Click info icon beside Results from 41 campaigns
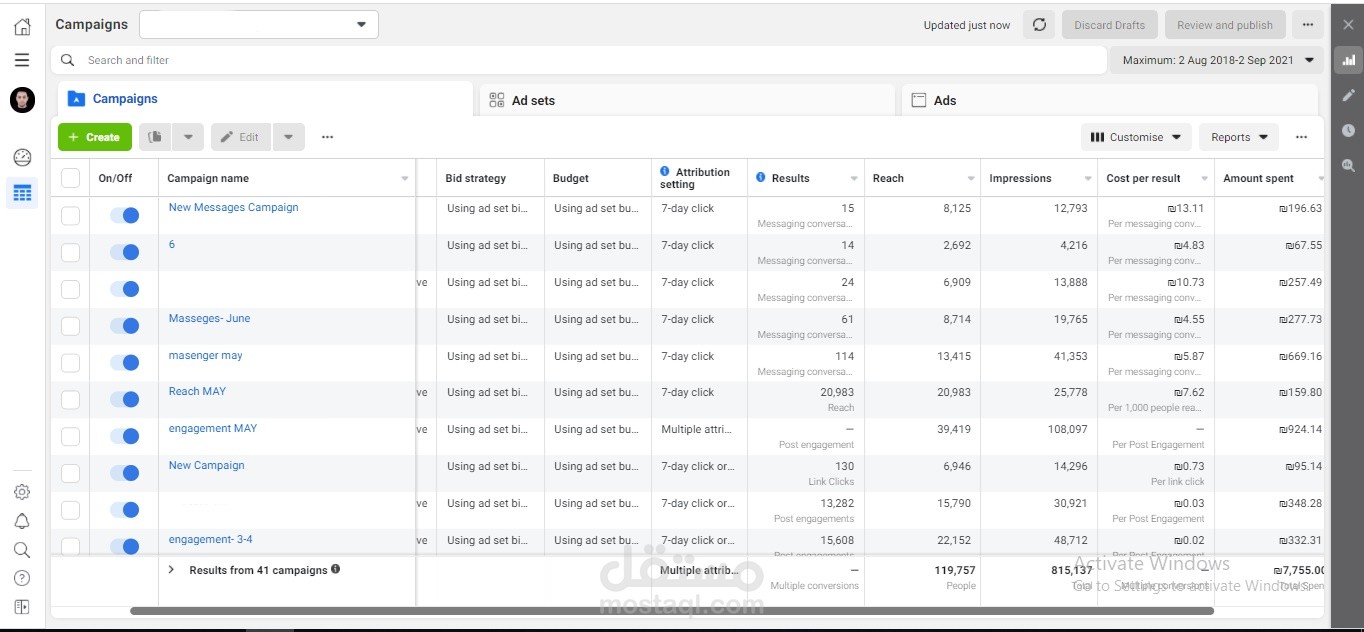Image resolution: width=1364 pixels, height=632 pixels. [336, 569]
